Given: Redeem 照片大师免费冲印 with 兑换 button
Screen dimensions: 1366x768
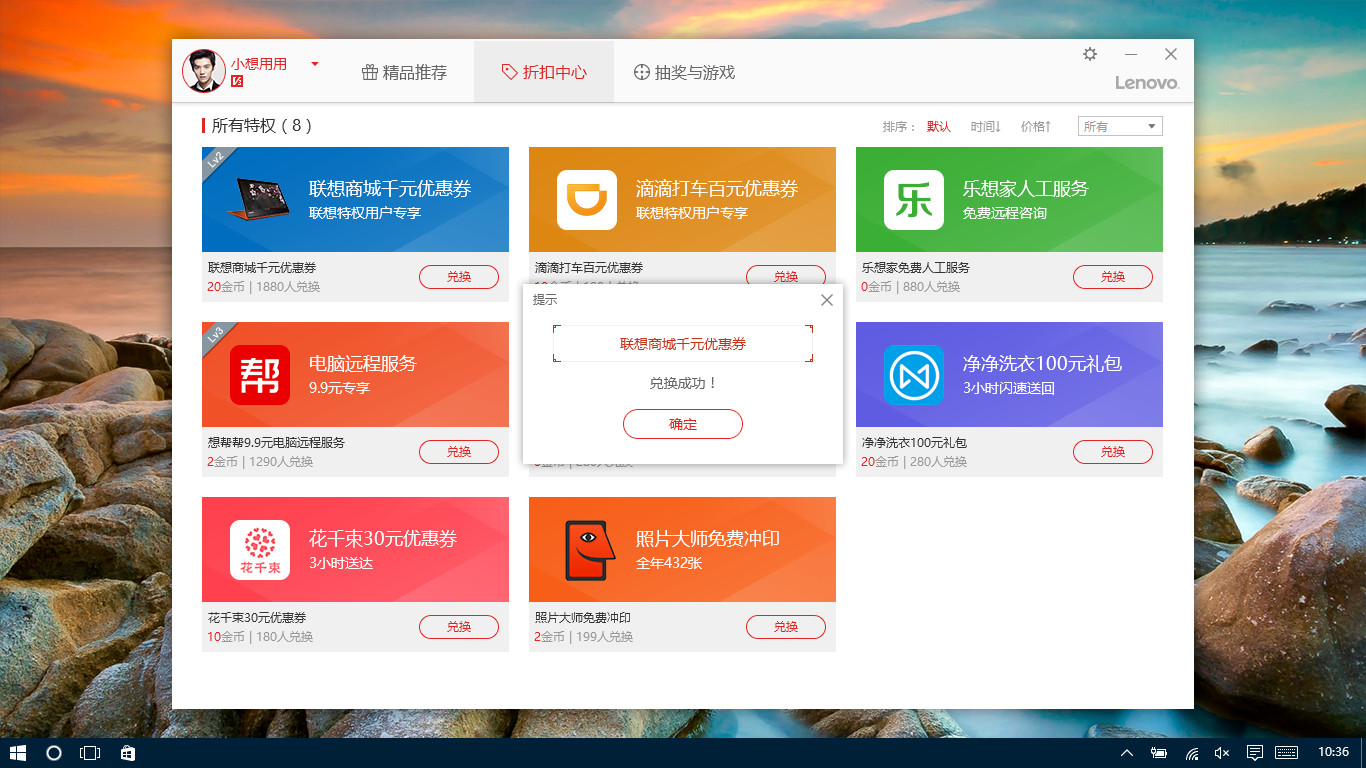Looking at the screenshot, I should point(786,627).
